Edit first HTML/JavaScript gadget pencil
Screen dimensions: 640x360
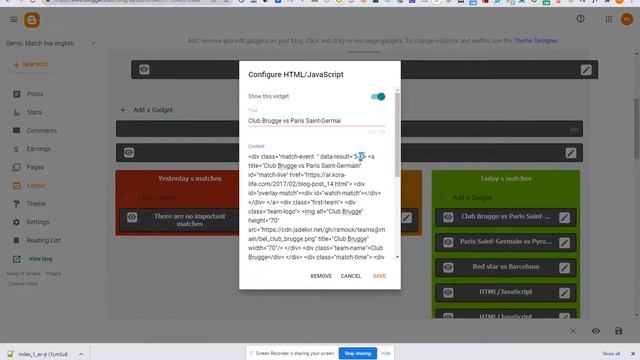[x=564, y=293]
